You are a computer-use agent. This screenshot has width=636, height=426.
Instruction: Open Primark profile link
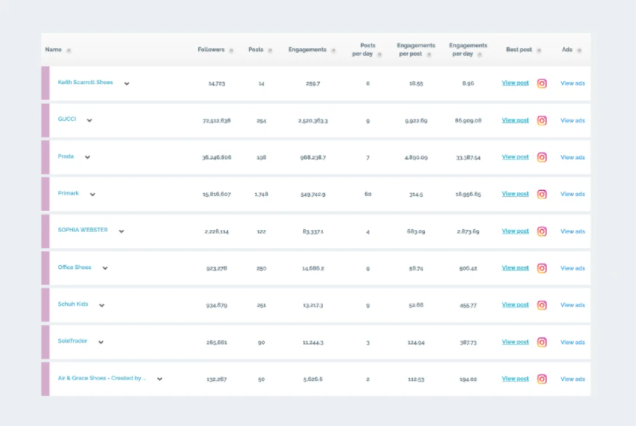pyautogui.click(x=68, y=193)
